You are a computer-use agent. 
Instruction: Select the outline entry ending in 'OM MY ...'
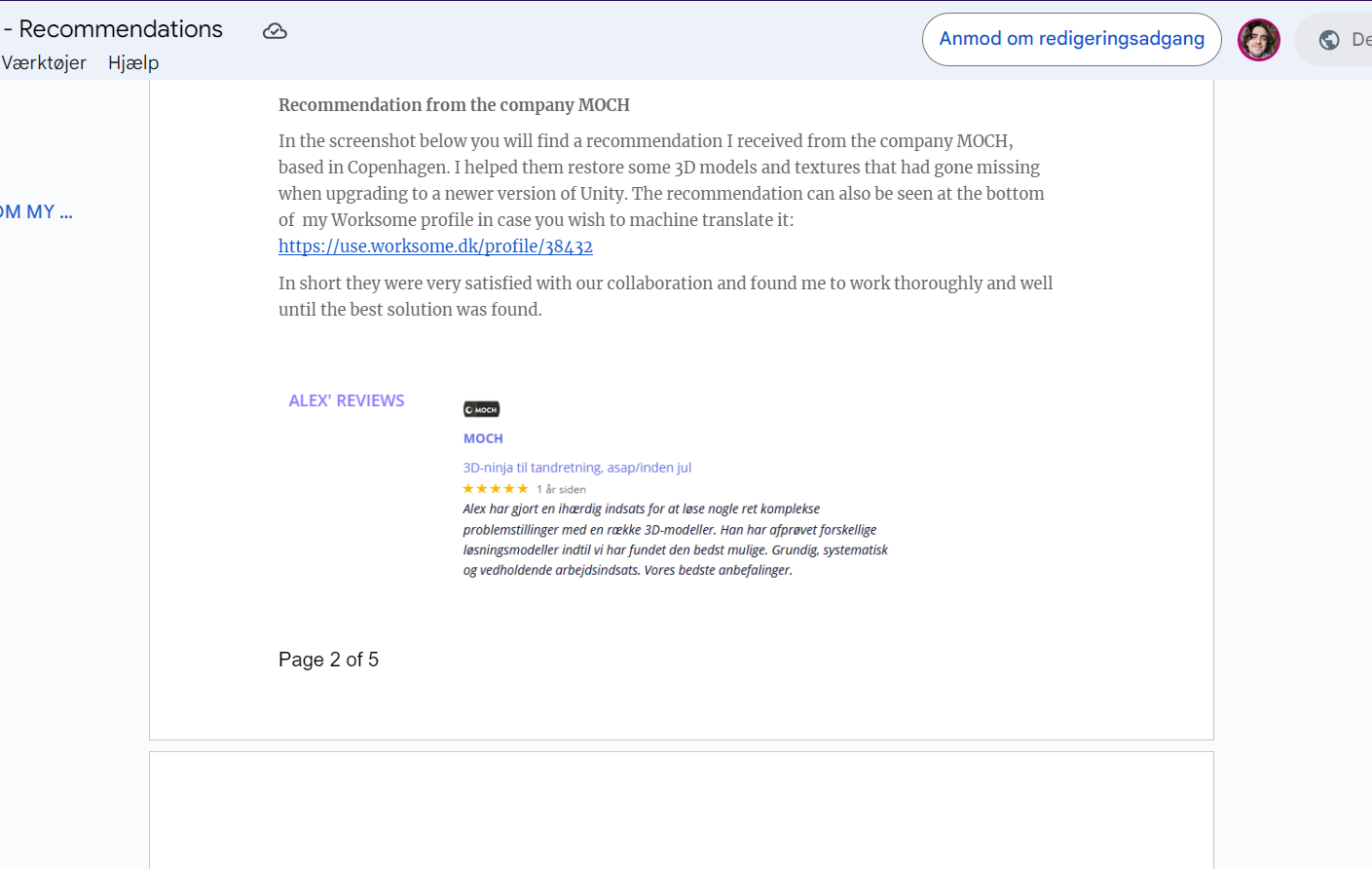click(x=36, y=212)
